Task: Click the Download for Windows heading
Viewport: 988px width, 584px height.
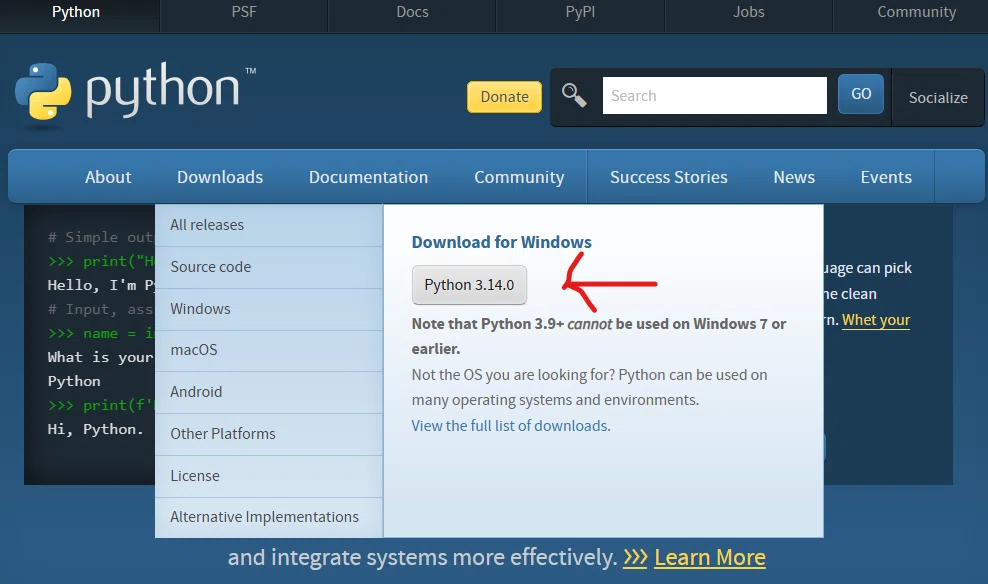Action: 502,242
